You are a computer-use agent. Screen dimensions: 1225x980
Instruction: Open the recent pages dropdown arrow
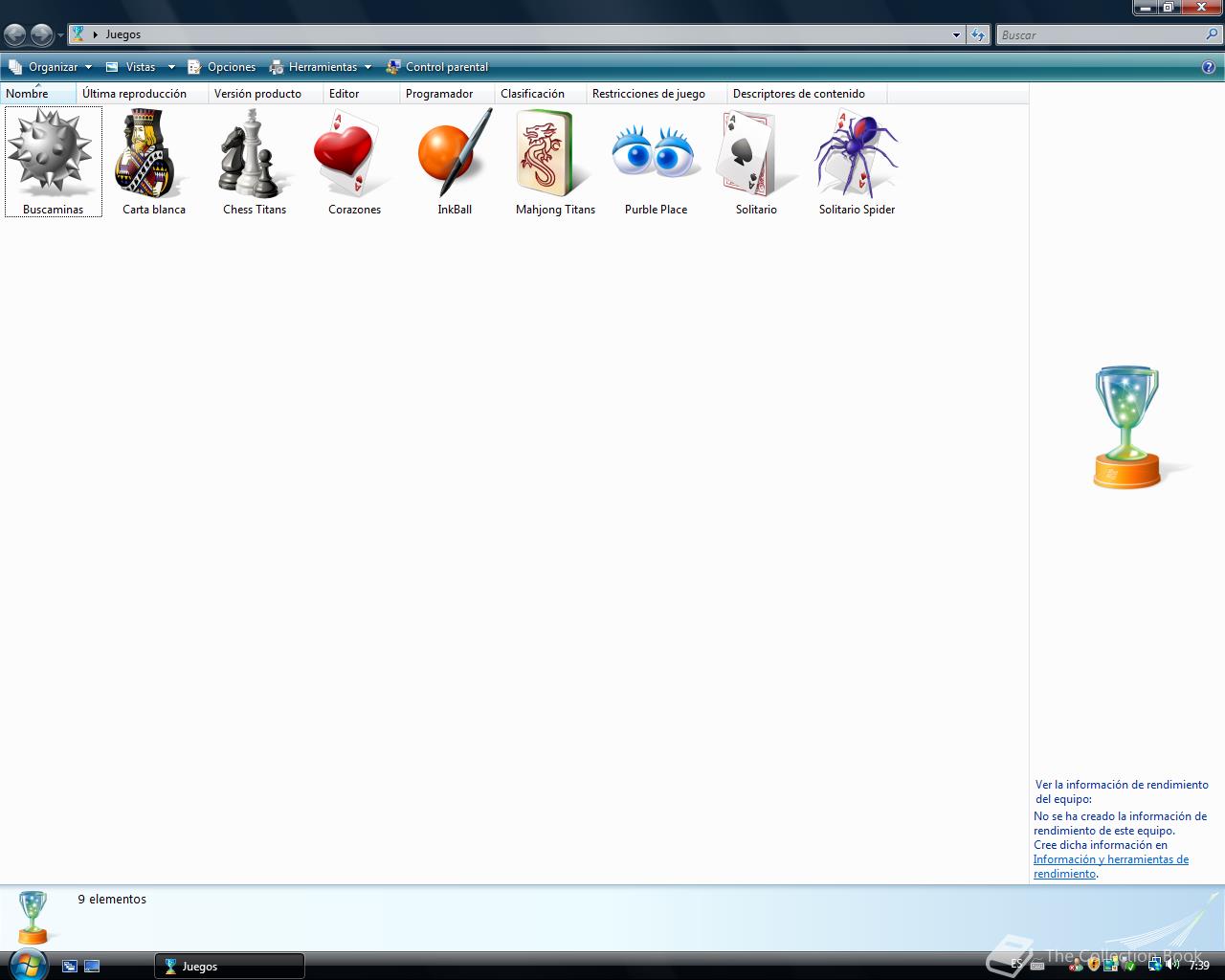[x=60, y=35]
